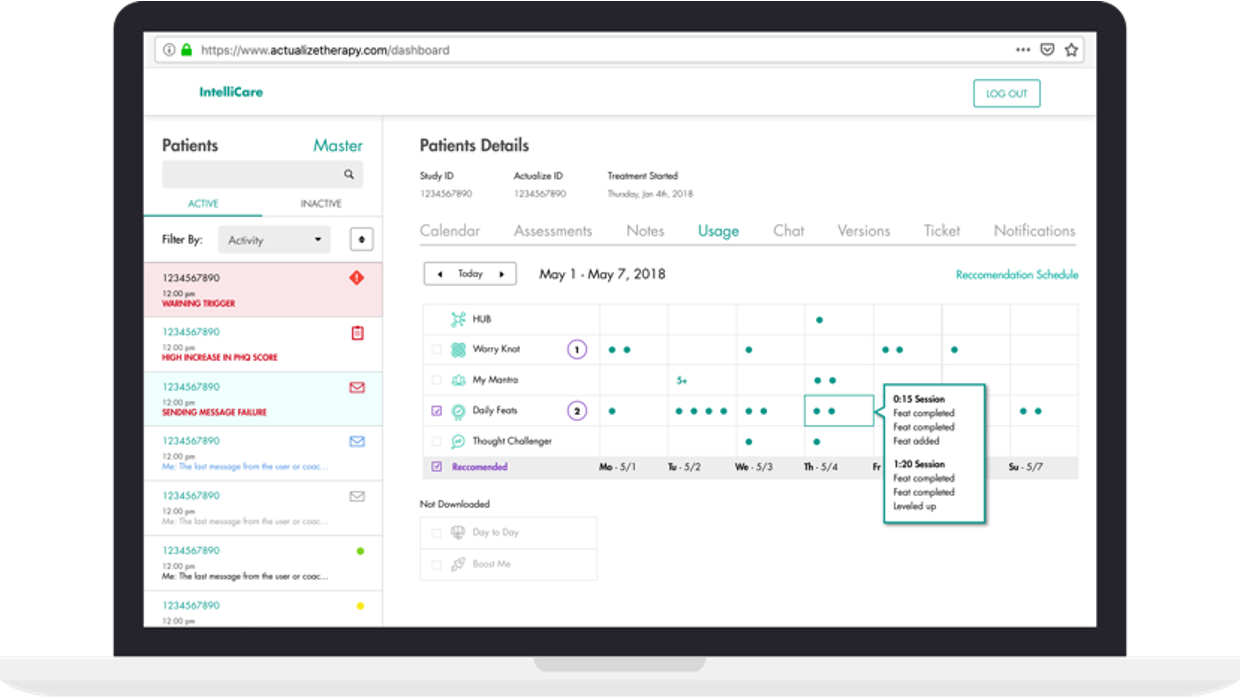Click the Daily Feats app icon
The image size is (1240, 698).
point(458,411)
